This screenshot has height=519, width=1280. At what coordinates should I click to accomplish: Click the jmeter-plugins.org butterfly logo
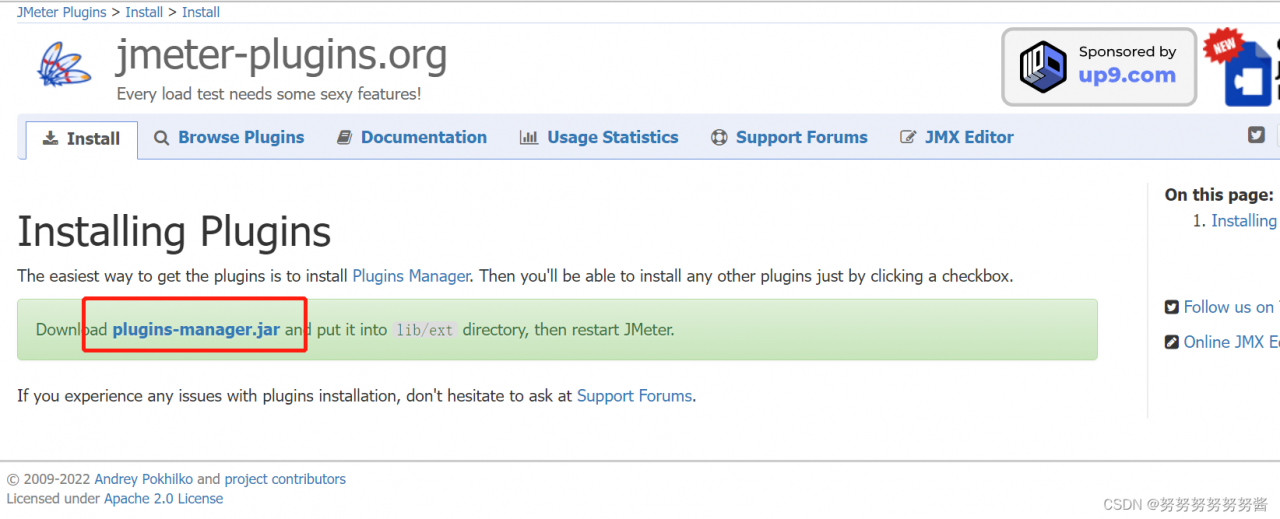(x=65, y=65)
